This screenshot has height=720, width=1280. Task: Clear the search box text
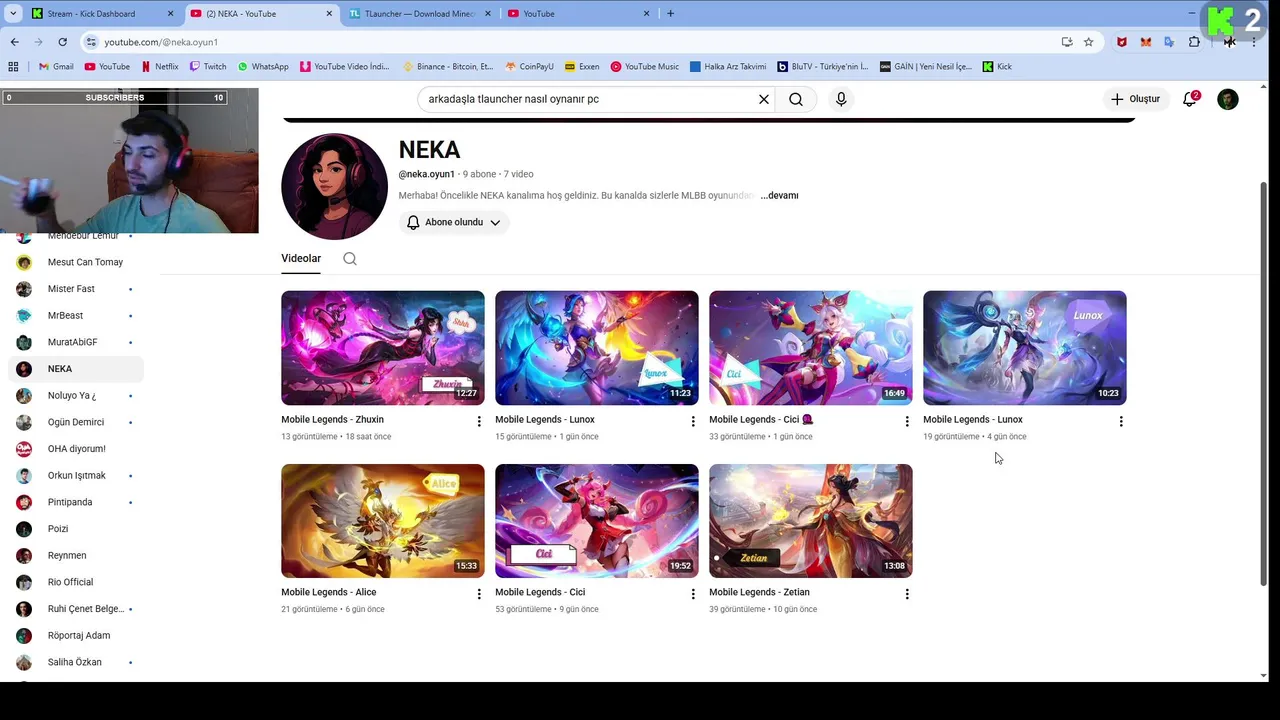click(x=764, y=99)
